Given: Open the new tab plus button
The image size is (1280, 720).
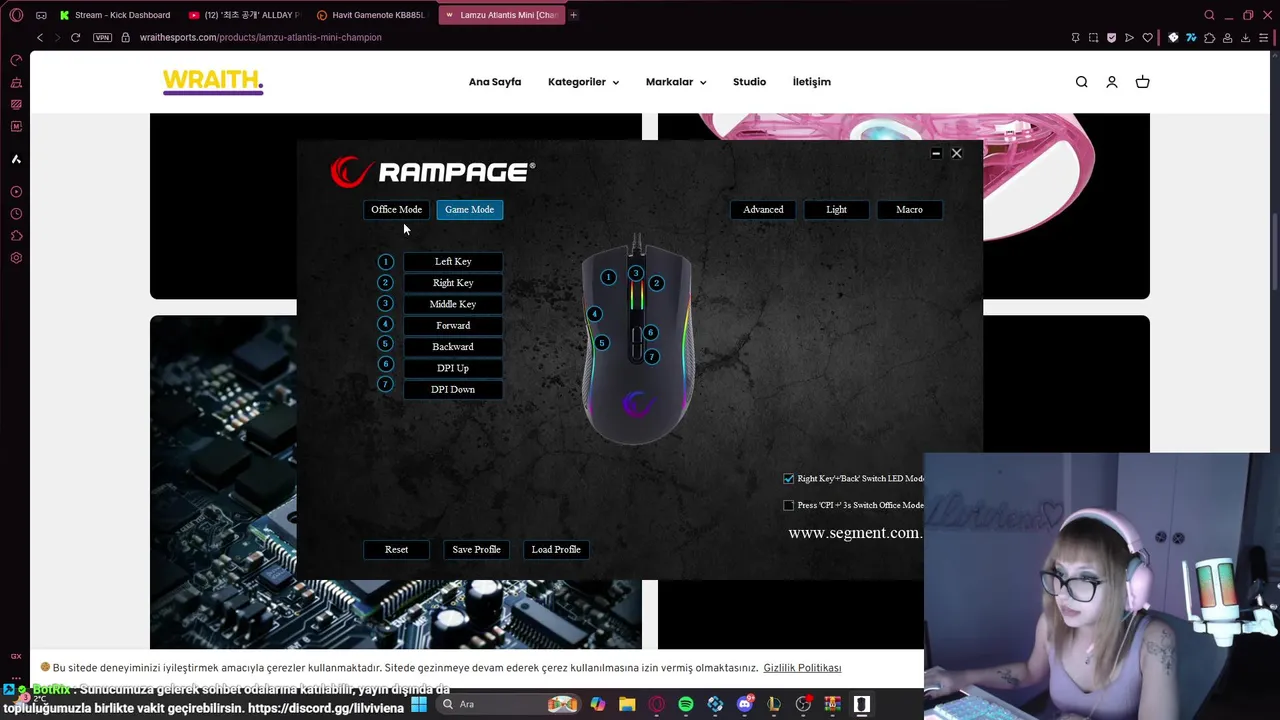Looking at the screenshot, I should point(573,15).
